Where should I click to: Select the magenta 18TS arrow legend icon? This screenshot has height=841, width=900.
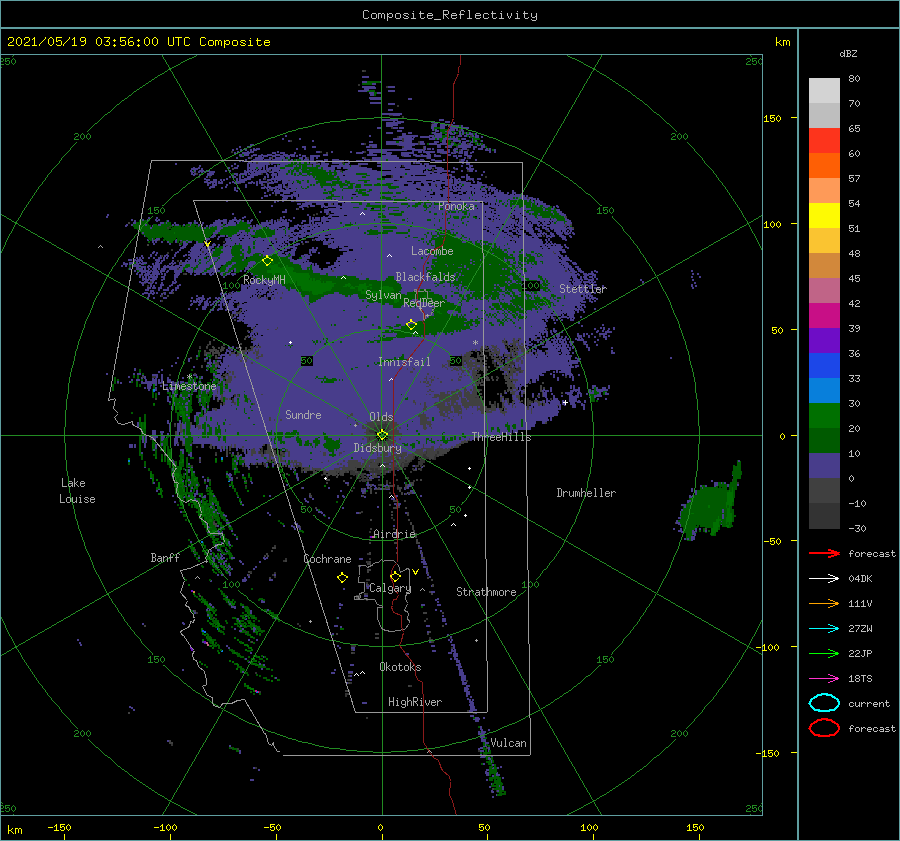coord(824,679)
